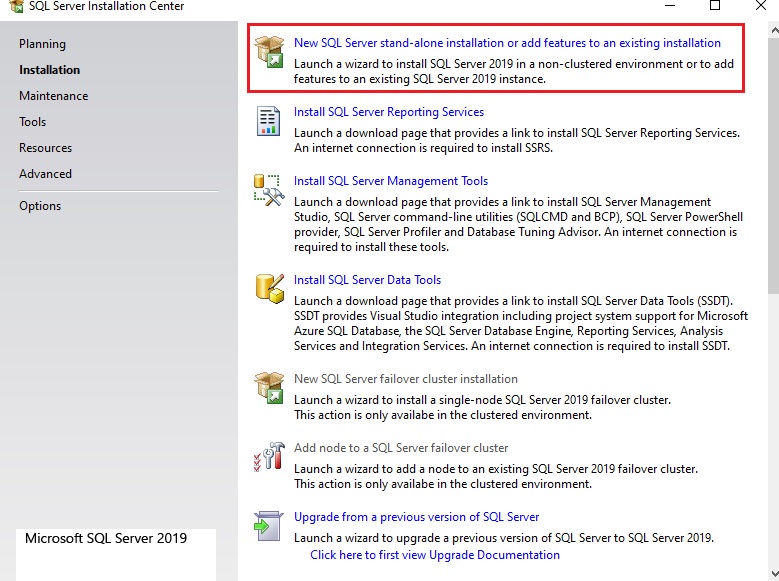
Task: Click the stand-alone installation description text
Action: [514, 71]
